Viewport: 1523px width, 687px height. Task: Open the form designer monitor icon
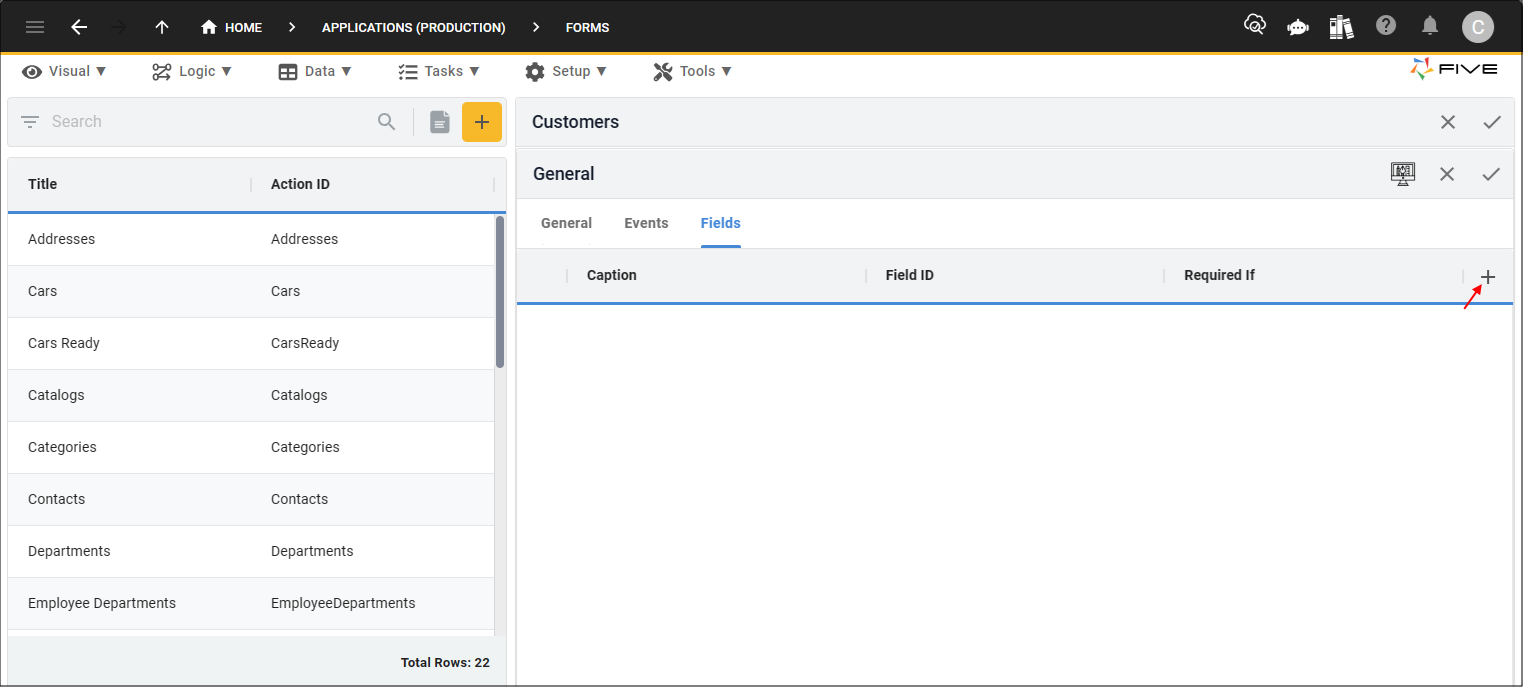point(1403,174)
